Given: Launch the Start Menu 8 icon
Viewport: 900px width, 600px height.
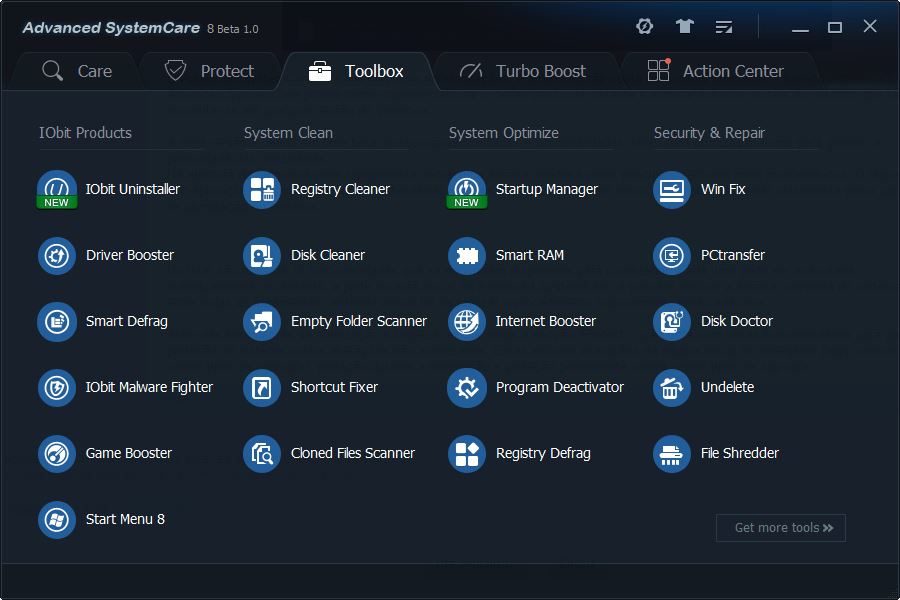Looking at the screenshot, I should 57,520.
